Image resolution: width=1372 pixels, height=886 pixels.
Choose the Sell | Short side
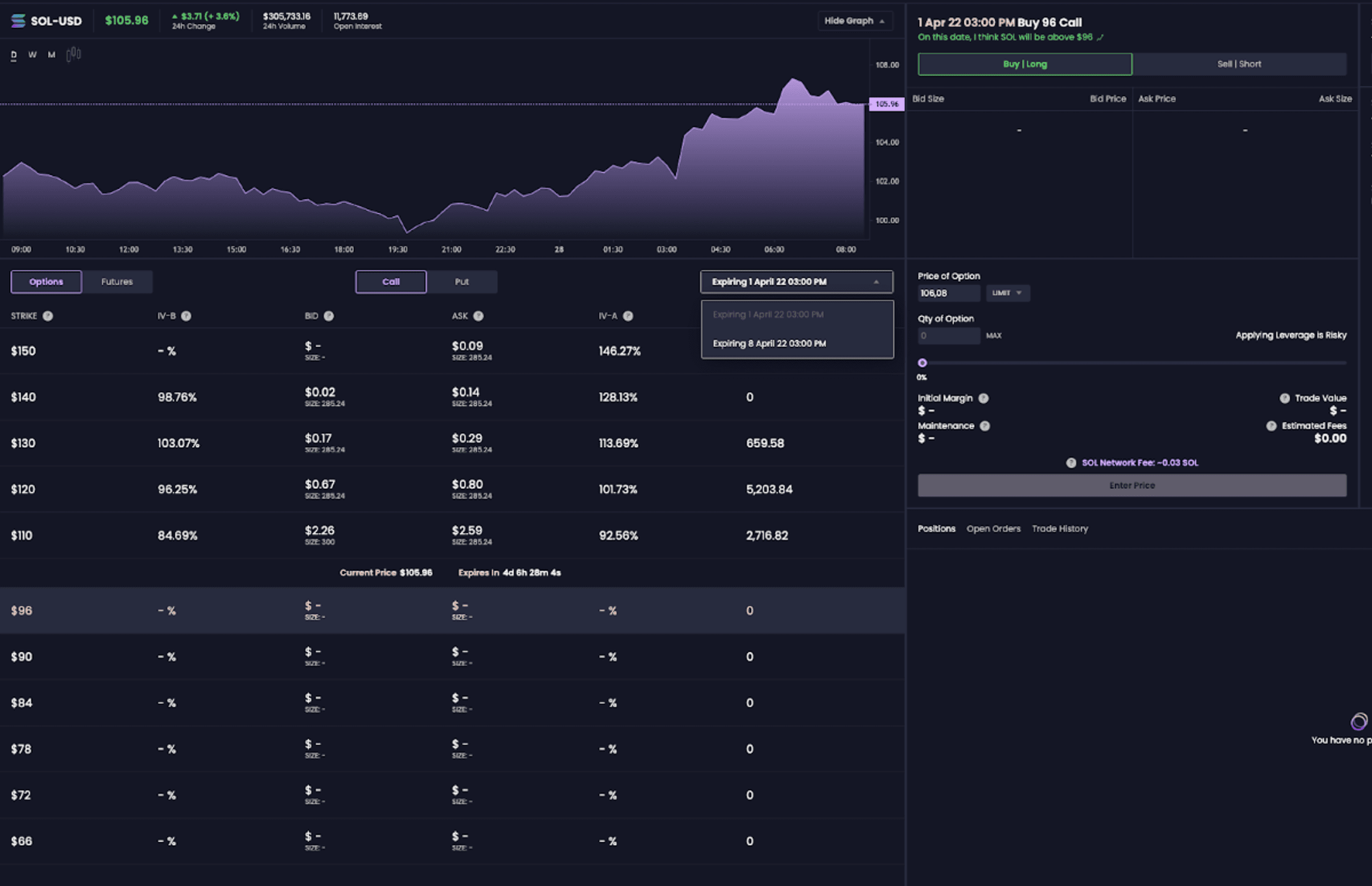pos(1239,64)
